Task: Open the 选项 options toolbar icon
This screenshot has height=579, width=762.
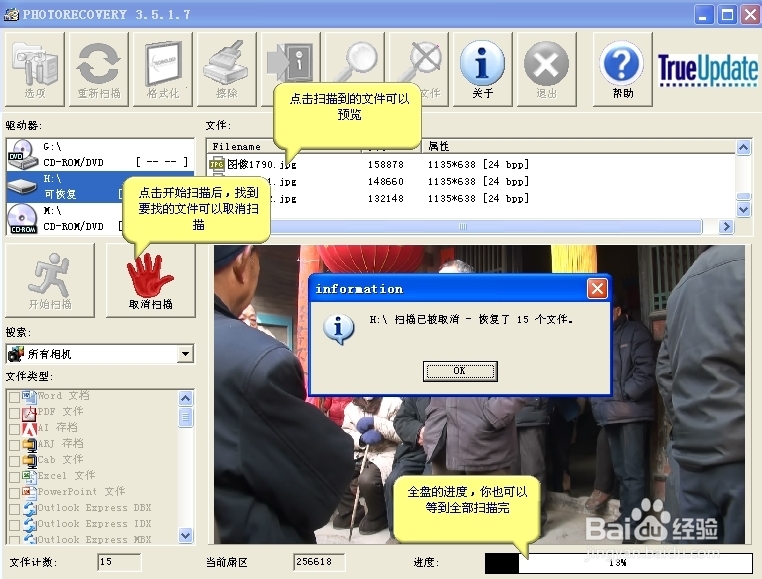Action: coord(35,69)
